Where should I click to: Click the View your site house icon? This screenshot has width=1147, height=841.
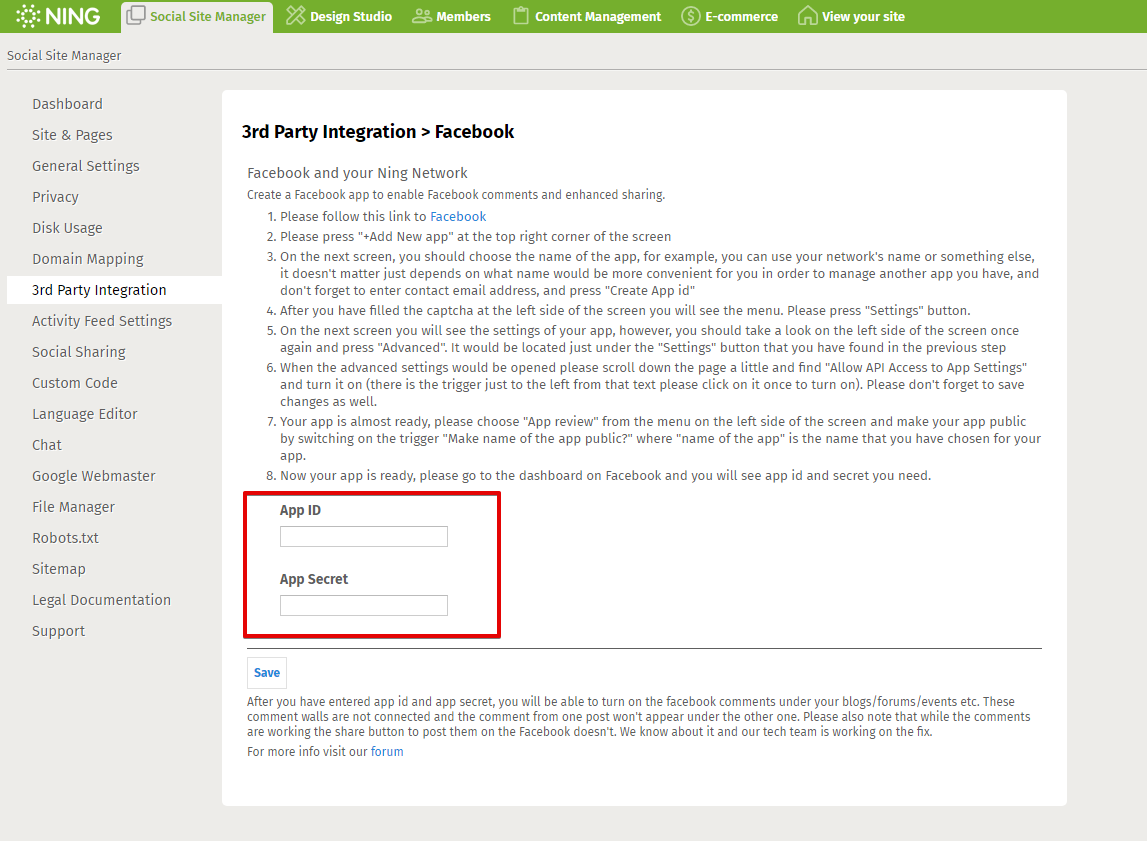click(808, 16)
